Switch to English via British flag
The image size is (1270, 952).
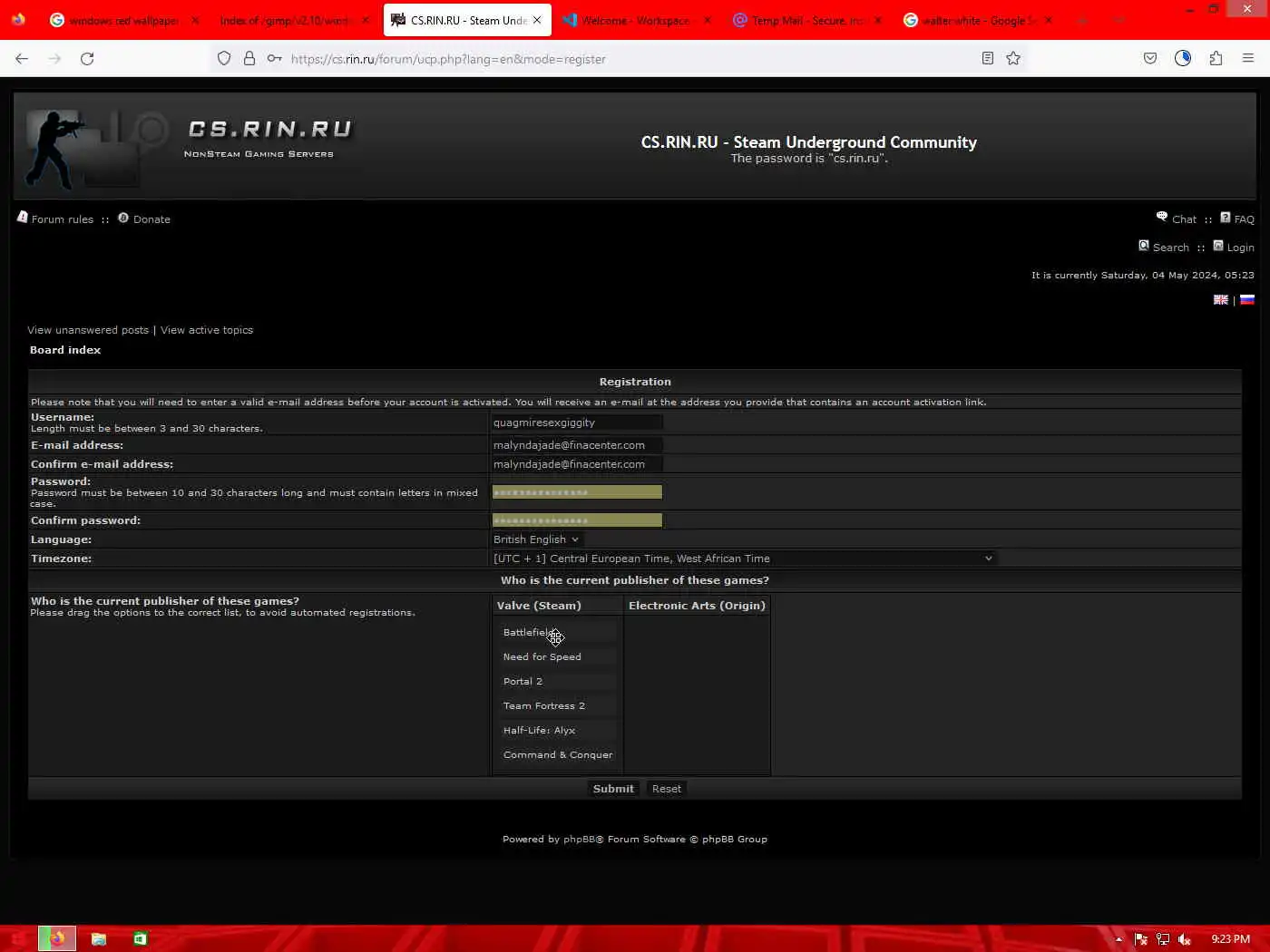point(1221,299)
